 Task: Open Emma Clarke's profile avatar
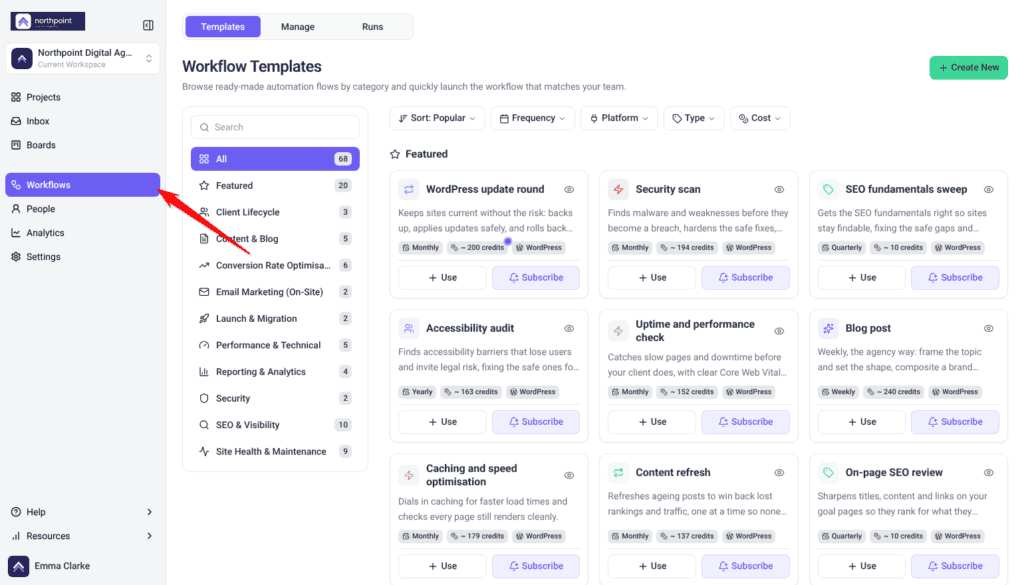point(18,566)
